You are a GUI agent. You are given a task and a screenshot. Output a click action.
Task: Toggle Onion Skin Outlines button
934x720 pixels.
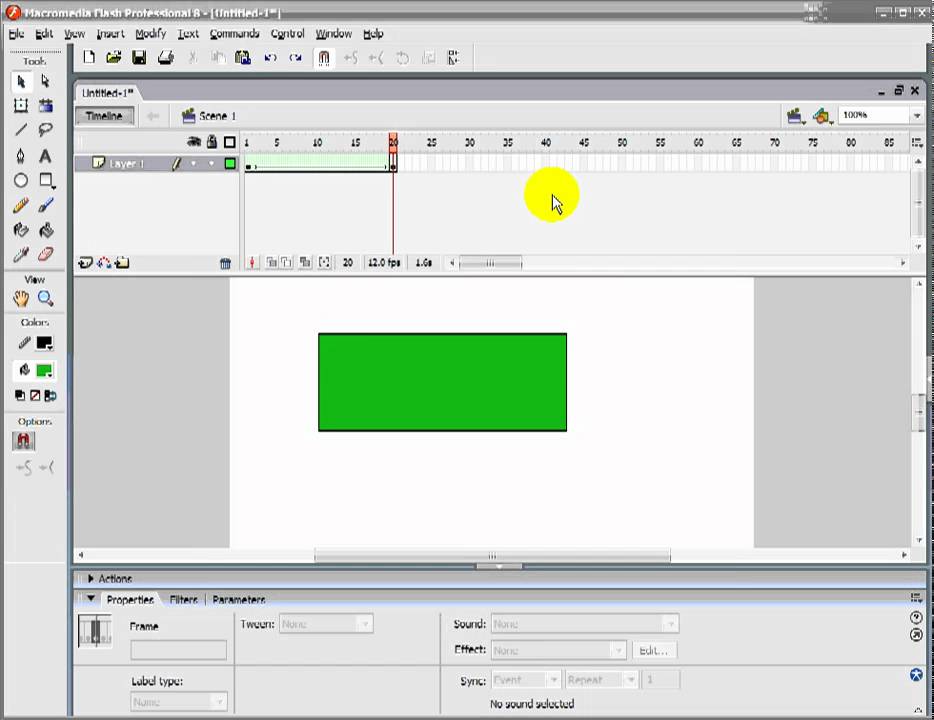pos(287,262)
